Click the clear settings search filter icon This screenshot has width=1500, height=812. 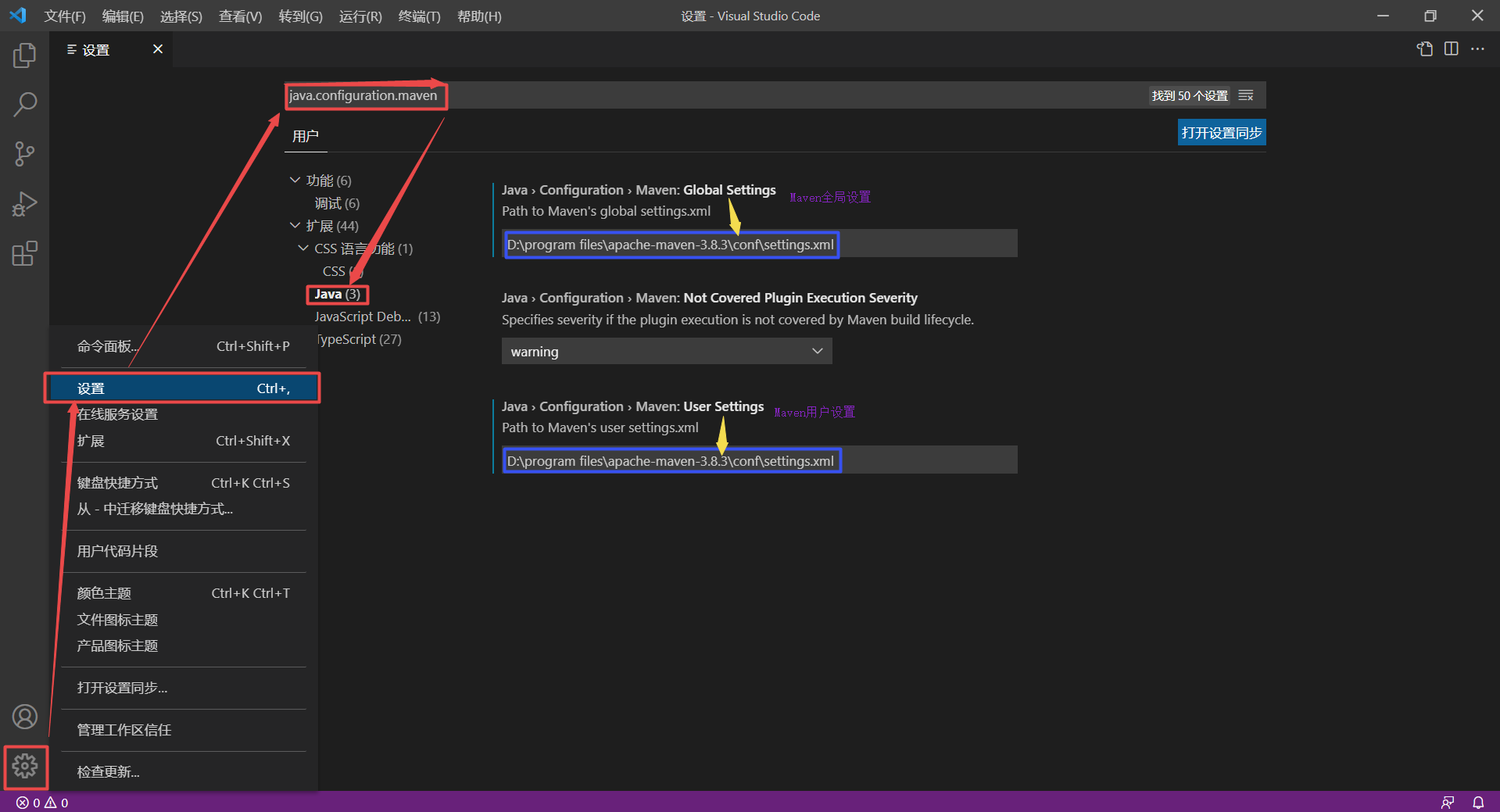[x=1247, y=95]
